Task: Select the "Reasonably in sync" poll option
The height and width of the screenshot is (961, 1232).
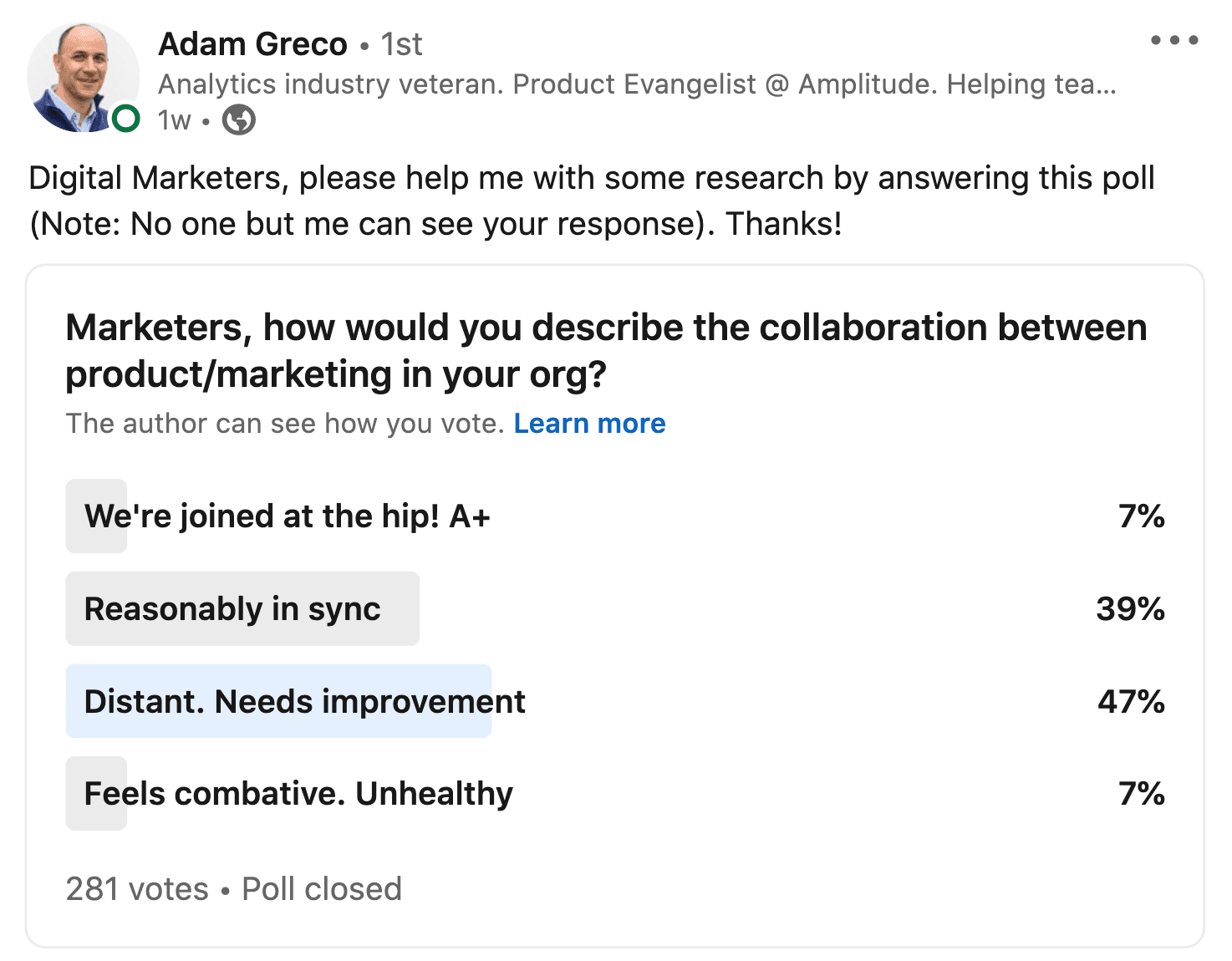Action: point(233,609)
